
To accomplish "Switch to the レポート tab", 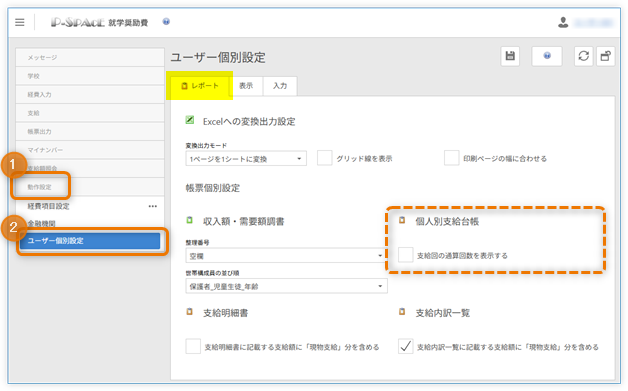I will (x=200, y=86).
